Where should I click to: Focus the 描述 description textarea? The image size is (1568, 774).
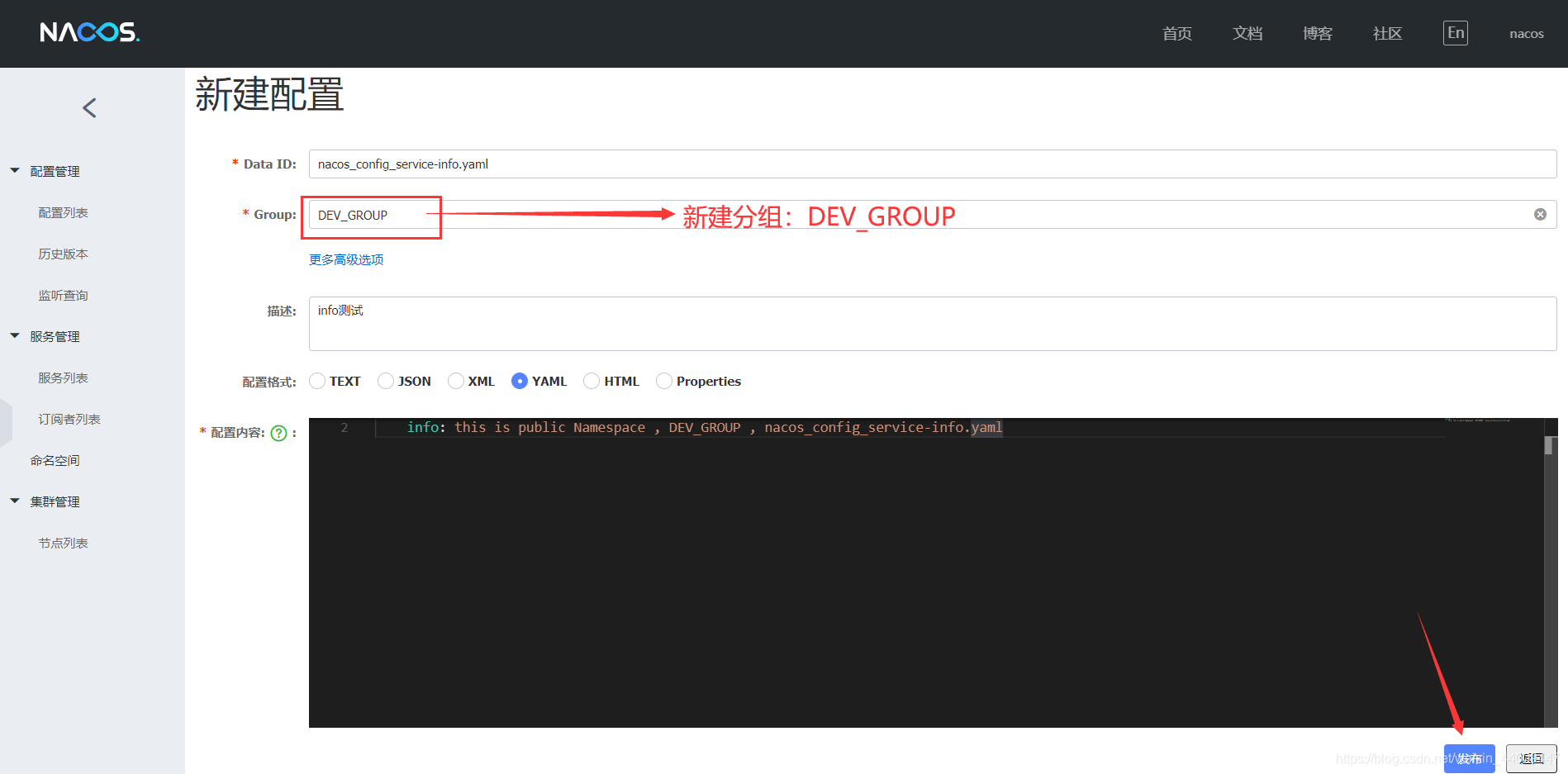point(933,324)
